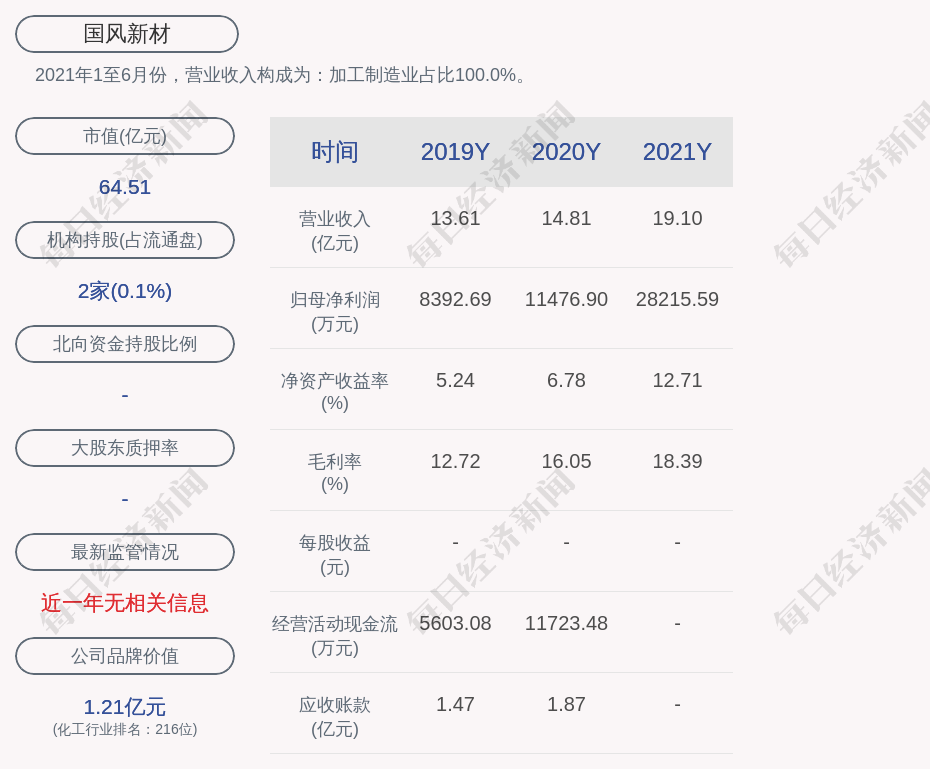Click the 归母净利润(万元) row label
This screenshot has width=930, height=769.
click(334, 311)
